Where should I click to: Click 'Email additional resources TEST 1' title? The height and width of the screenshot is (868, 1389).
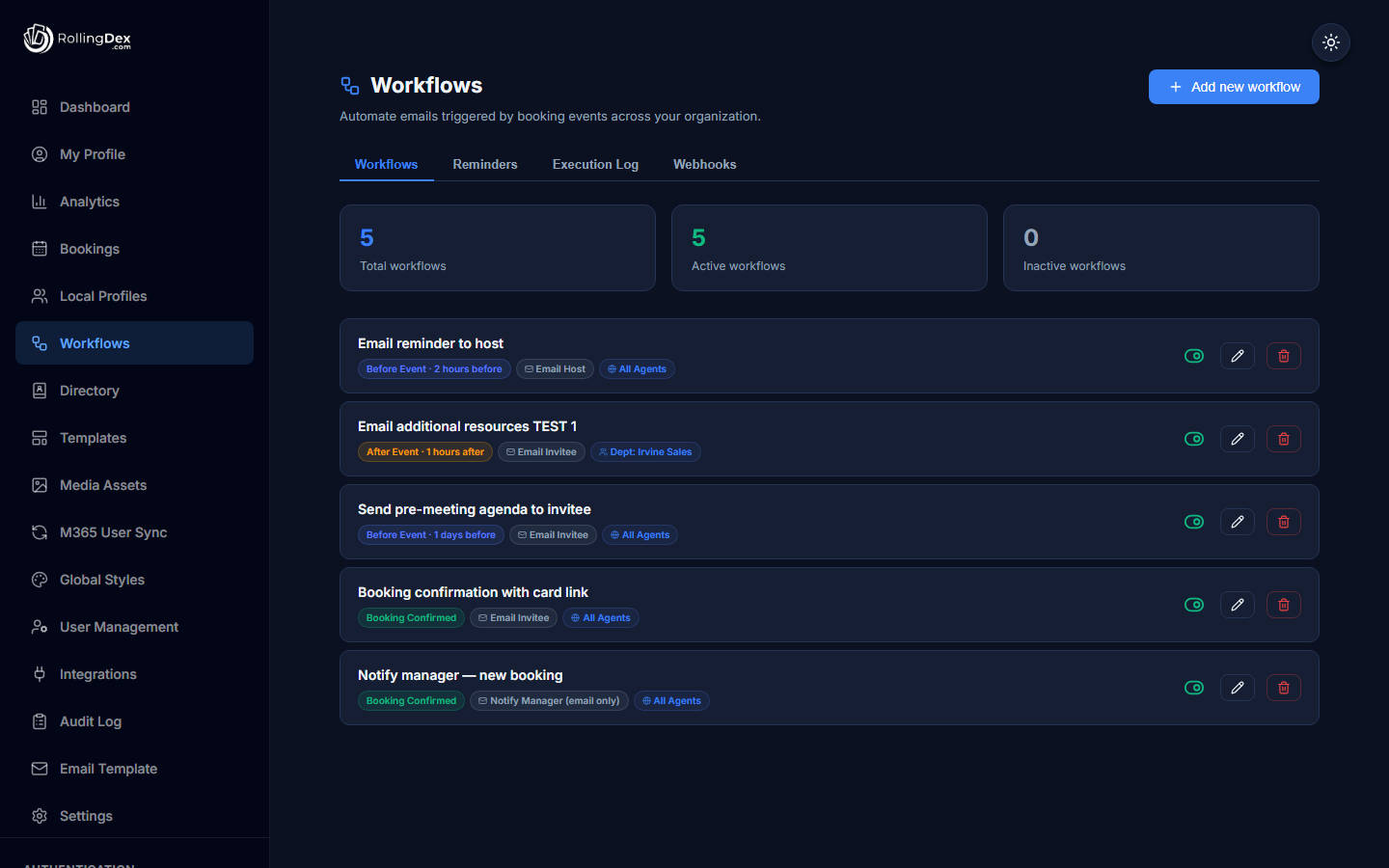pos(467,426)
